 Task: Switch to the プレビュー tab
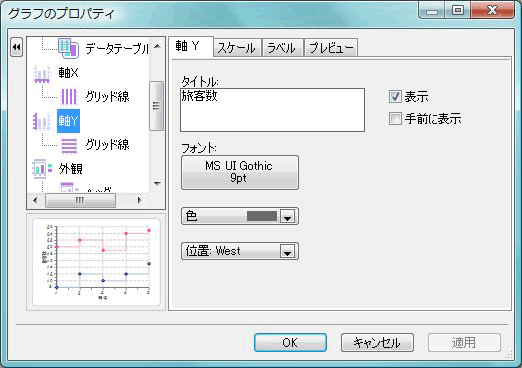click(331, 48)
